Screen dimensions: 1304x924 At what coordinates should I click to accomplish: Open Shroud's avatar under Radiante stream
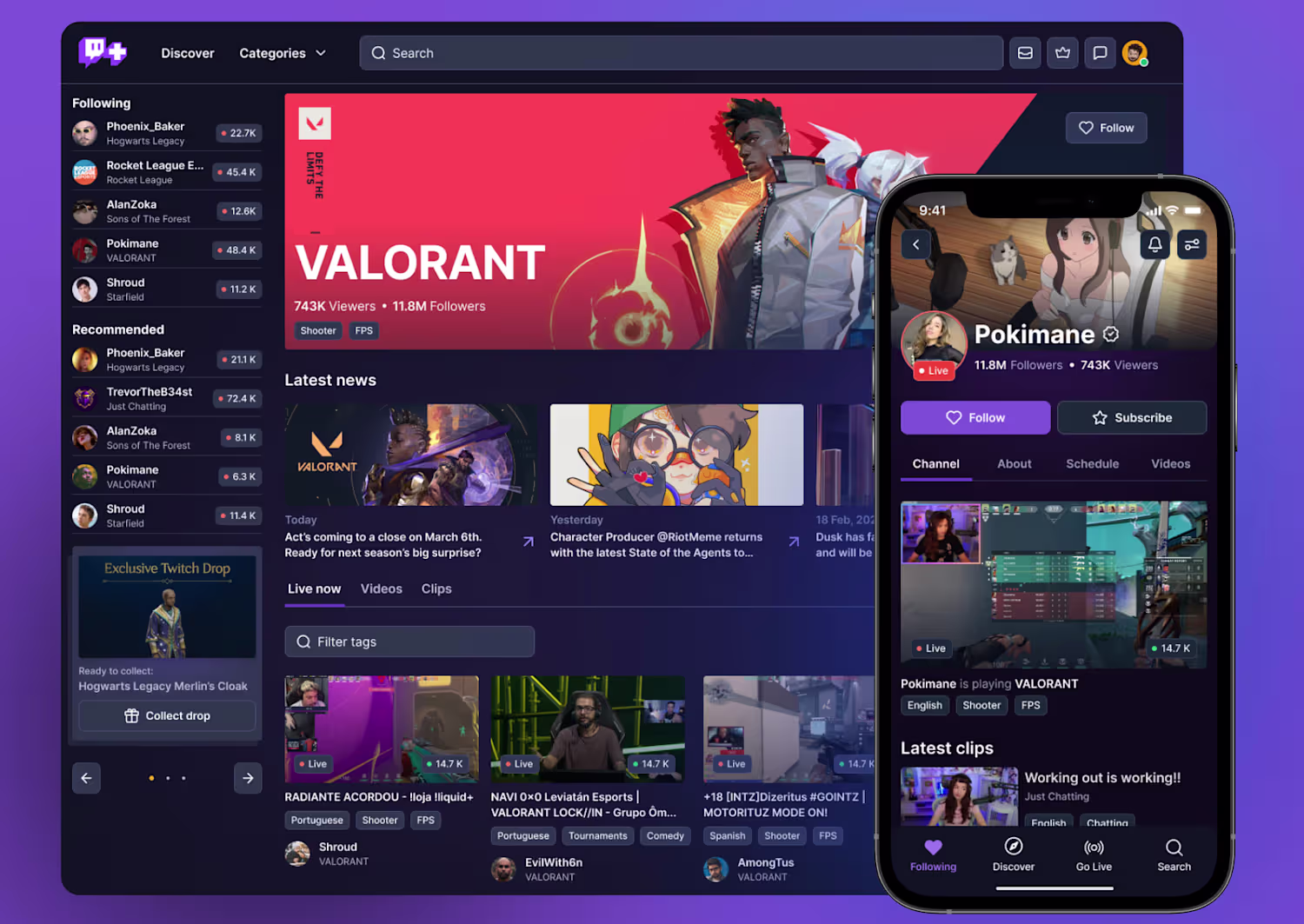click(297, 854)
